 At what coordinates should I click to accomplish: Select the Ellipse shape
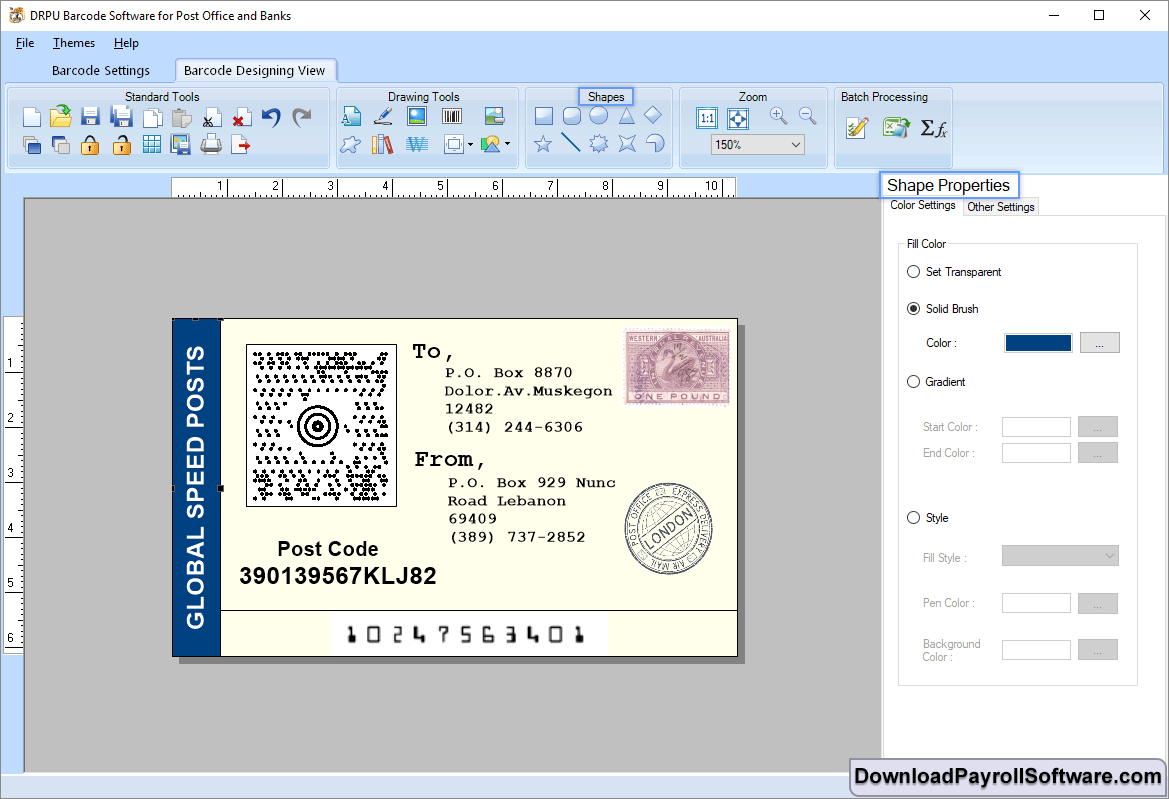tap(599, 116)
